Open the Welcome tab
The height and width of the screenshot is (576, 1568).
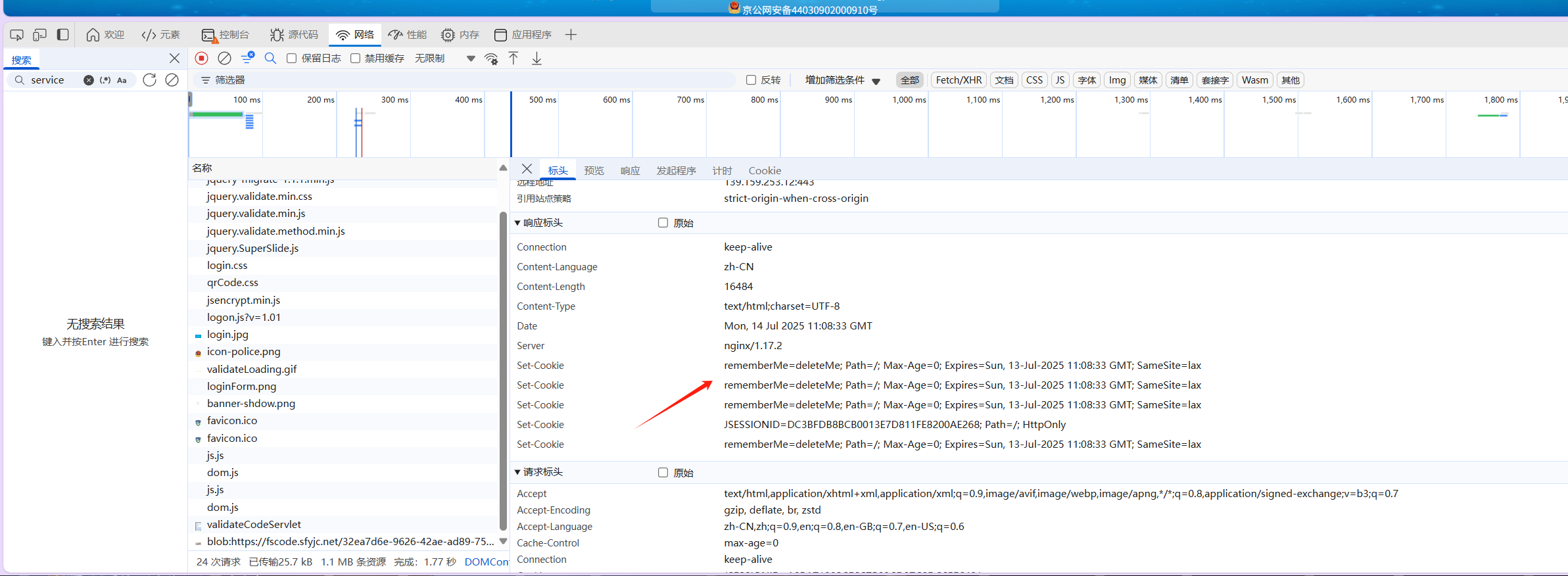[x=105, y=35]
